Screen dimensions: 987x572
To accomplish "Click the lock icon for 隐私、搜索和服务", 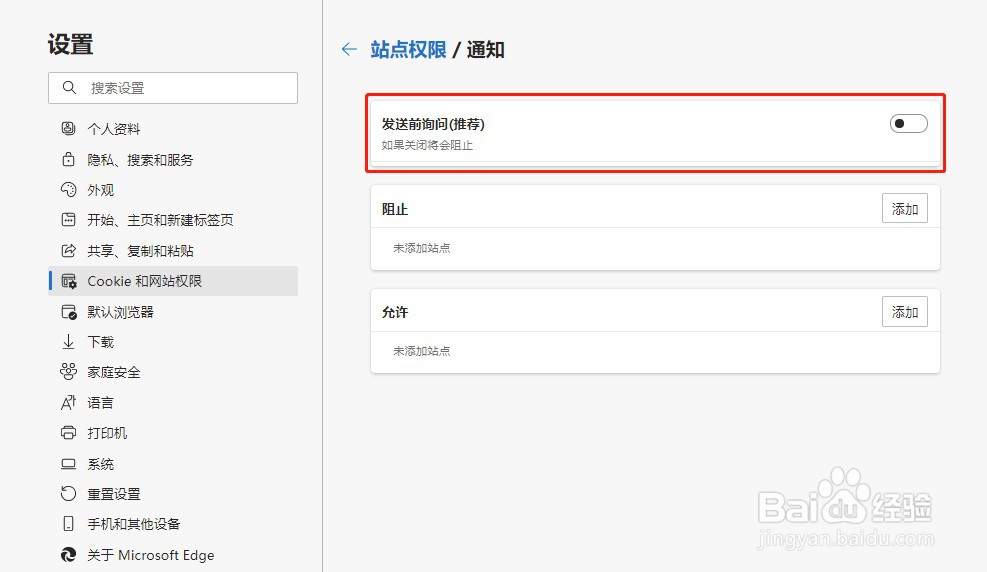I will (x=68, y=159).
